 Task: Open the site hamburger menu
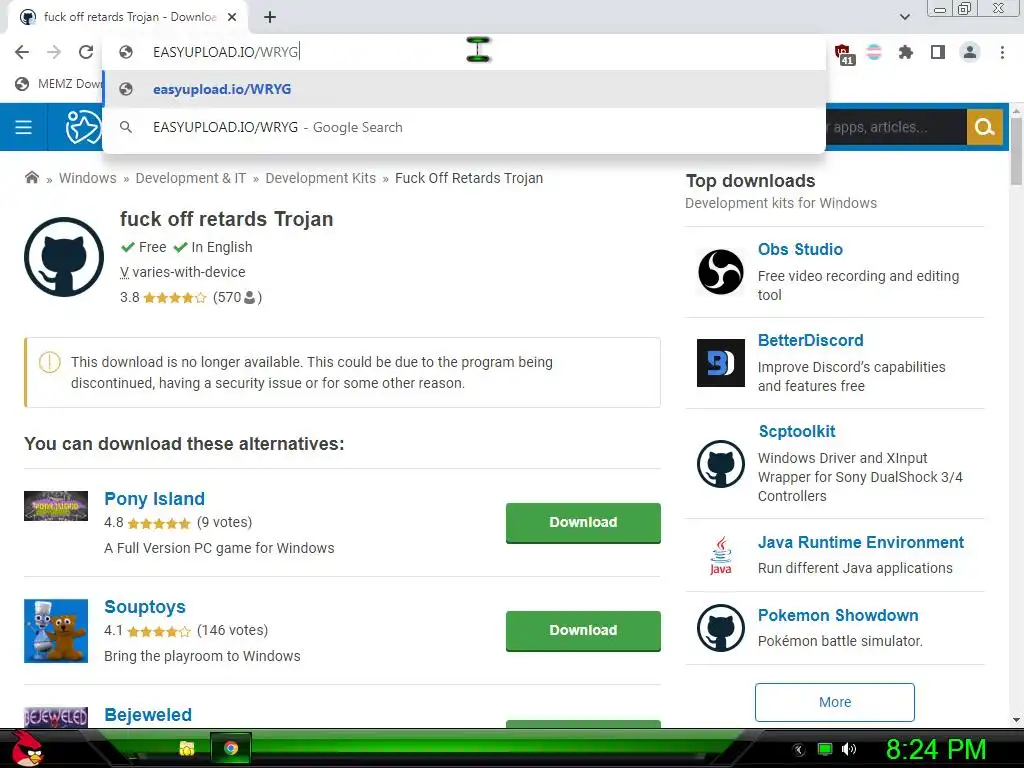[24, 127]
